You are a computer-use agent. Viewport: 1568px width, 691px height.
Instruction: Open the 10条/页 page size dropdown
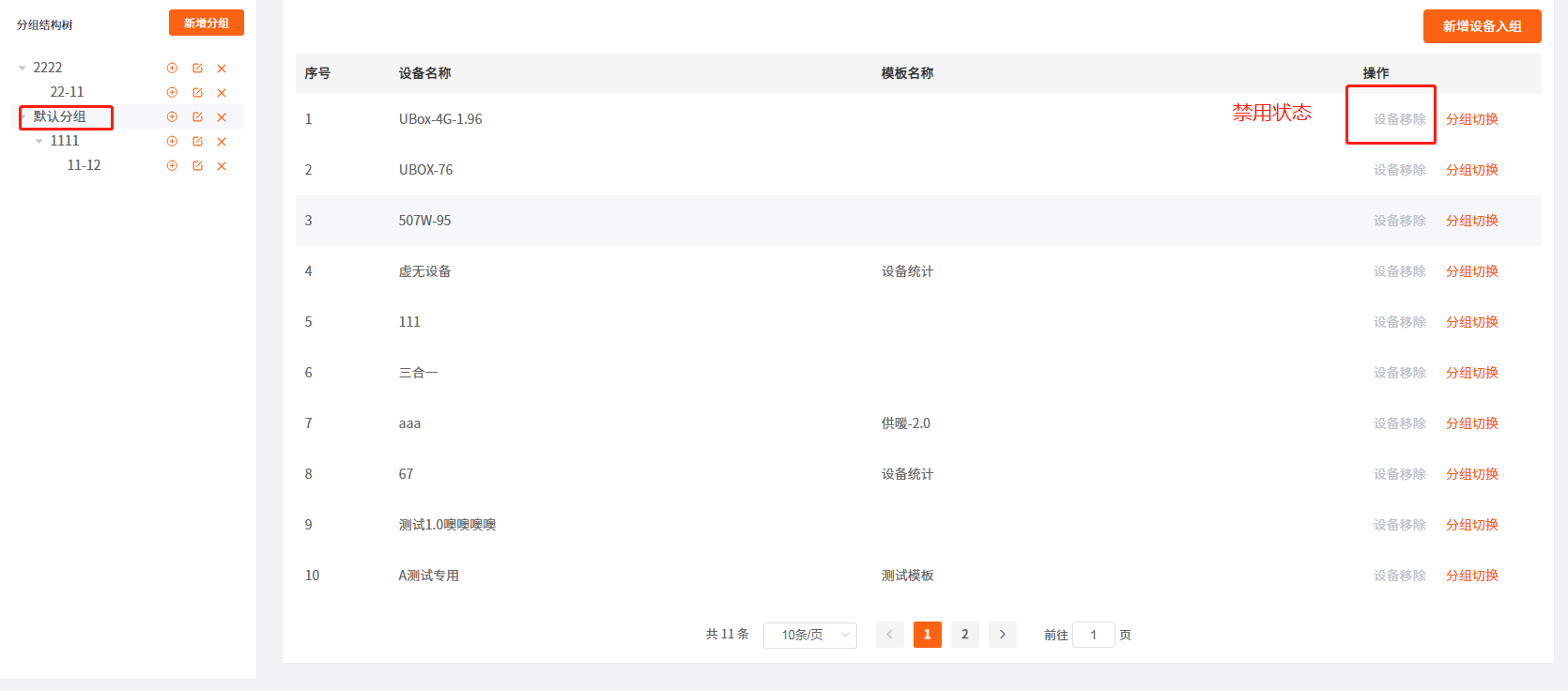click(809, 635)
